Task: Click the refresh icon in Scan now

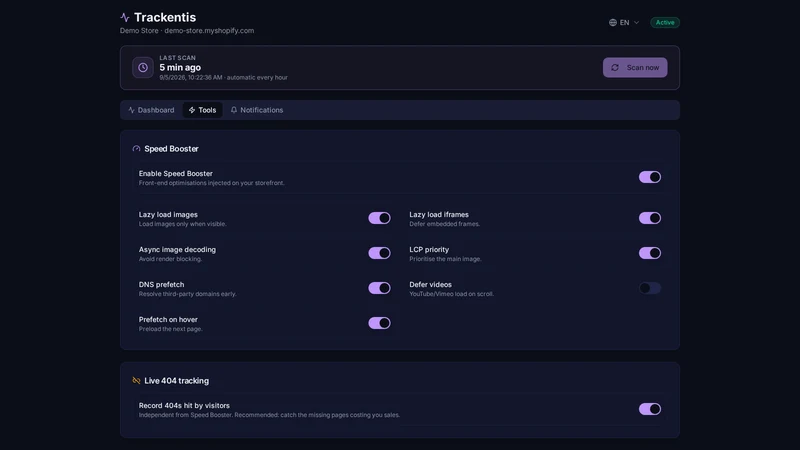Action: point(615,67)
